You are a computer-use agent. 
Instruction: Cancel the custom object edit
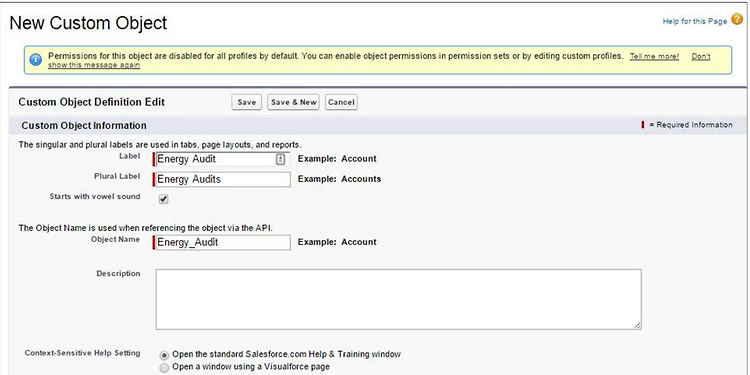click(x=341, y=102)
